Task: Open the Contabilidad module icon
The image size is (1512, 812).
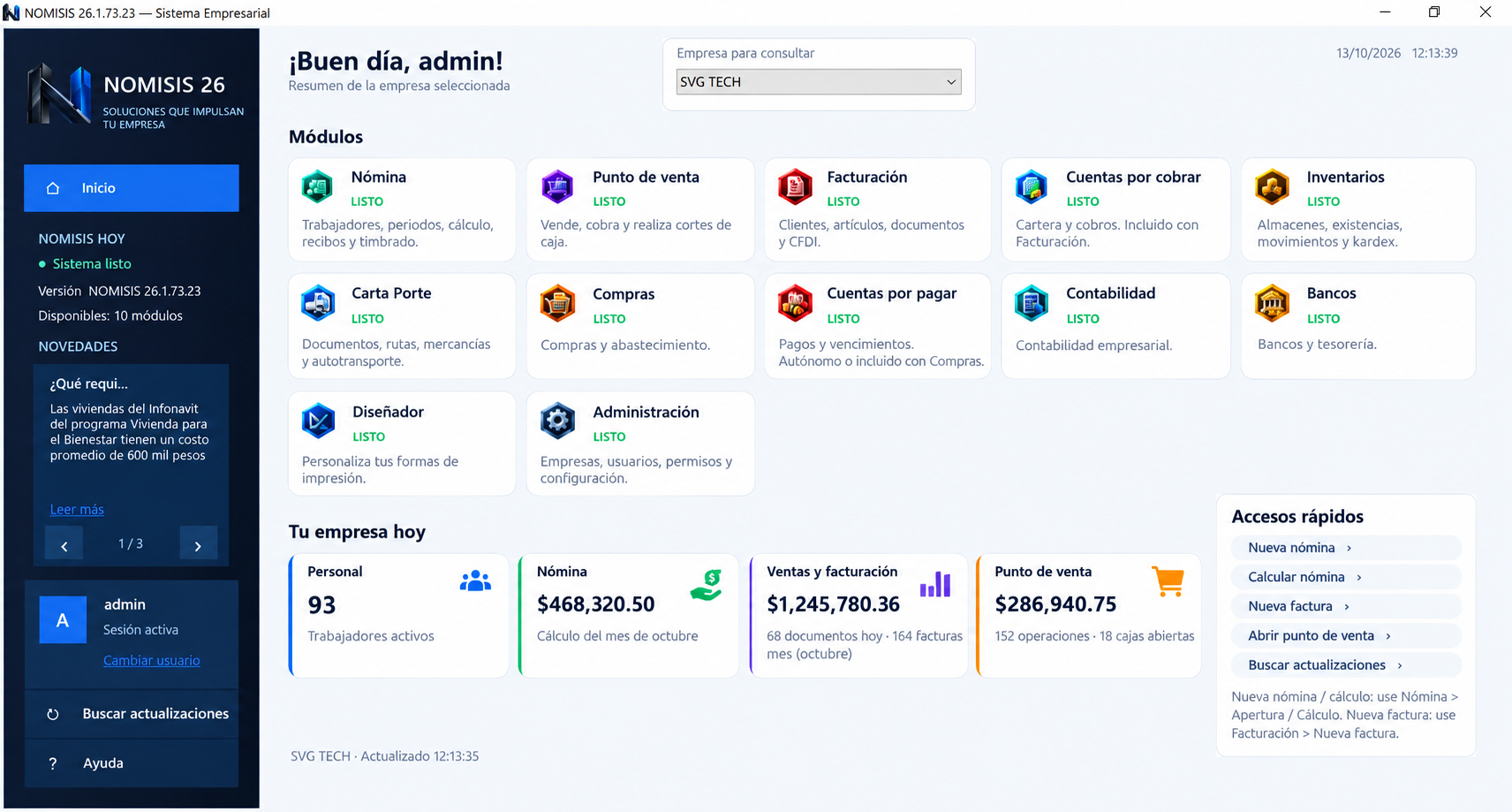Action: pyautogui.click(x=1032, y=303)
